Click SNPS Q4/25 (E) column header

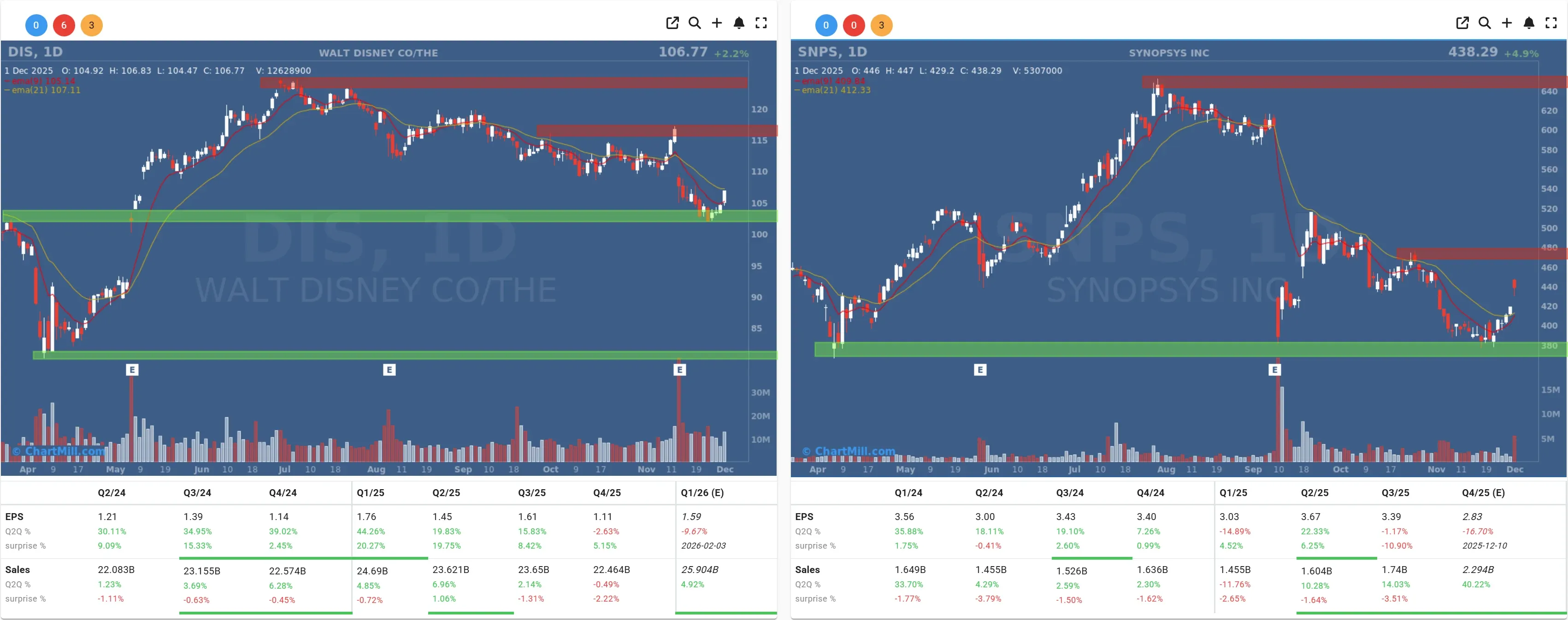pyautogui.click(x=1483, y=493)
